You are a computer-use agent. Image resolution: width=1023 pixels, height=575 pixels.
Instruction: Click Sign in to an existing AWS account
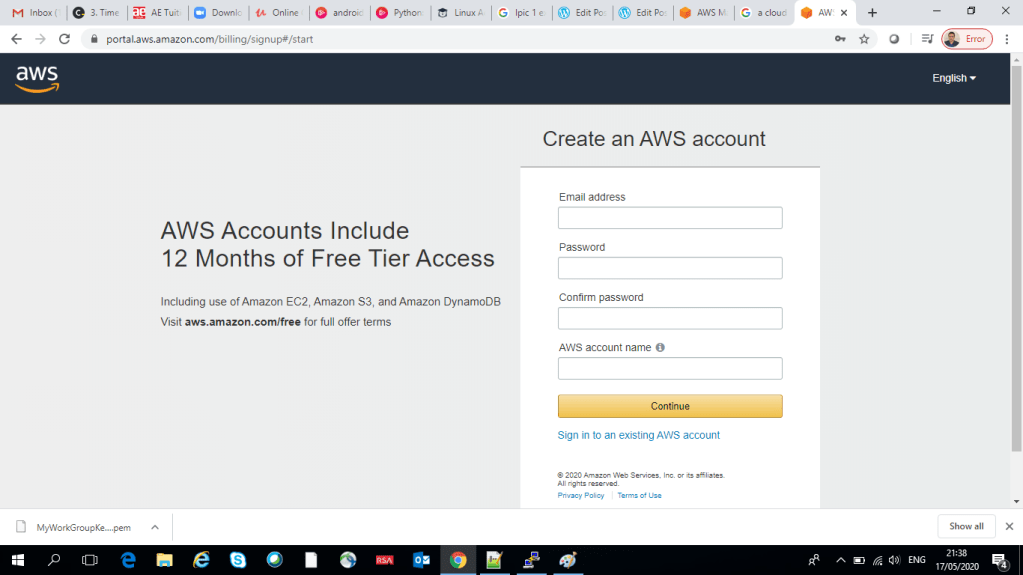pos(639,435)
